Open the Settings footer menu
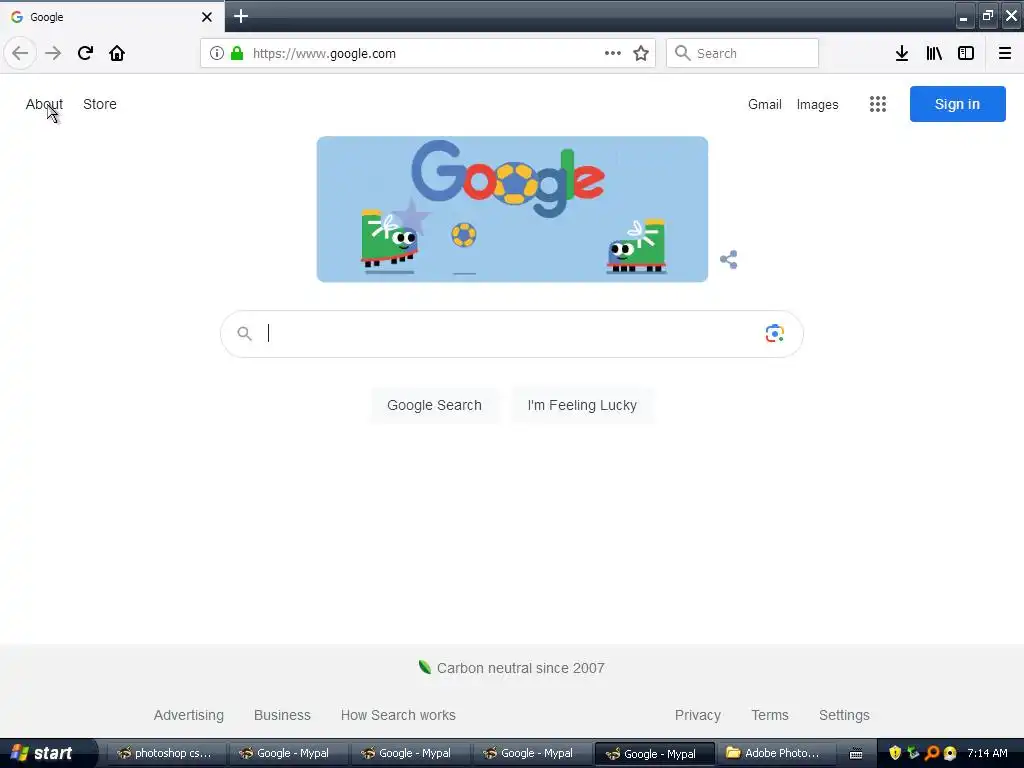Viewport: 1024px width, 768px height. point(844,715)
